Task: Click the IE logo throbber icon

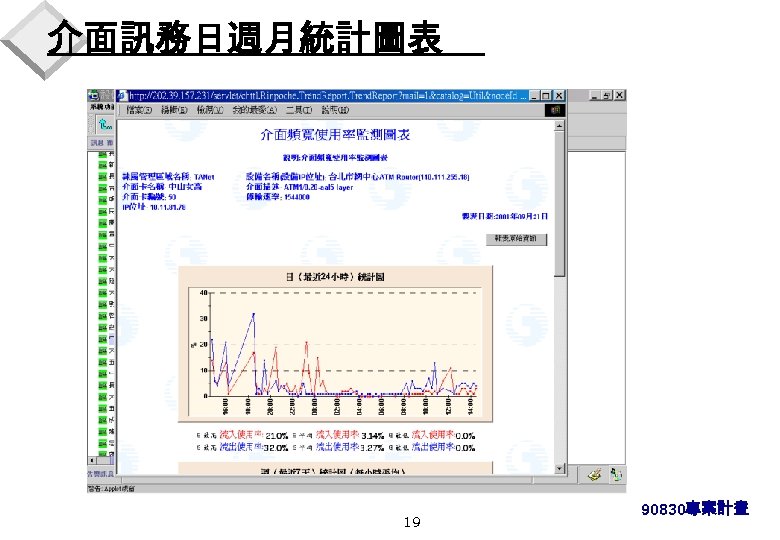Action: (x=555, y=110)
